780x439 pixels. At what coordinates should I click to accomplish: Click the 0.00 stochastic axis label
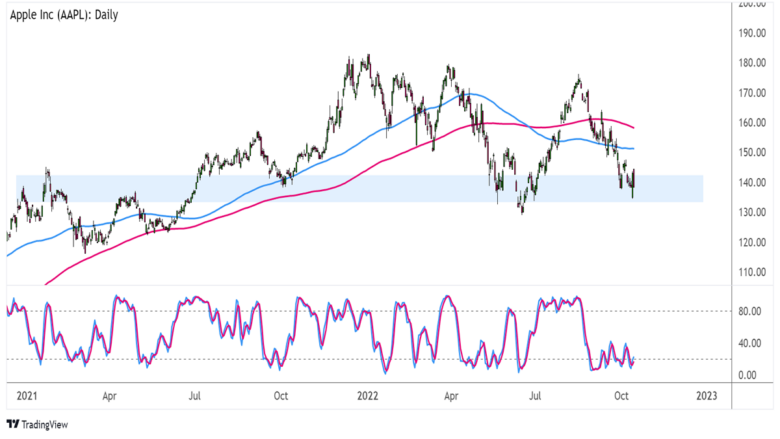point(748,375)
